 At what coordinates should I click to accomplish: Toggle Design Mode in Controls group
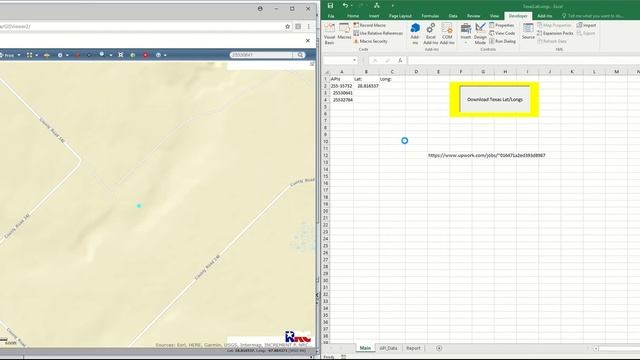(480, 33)
